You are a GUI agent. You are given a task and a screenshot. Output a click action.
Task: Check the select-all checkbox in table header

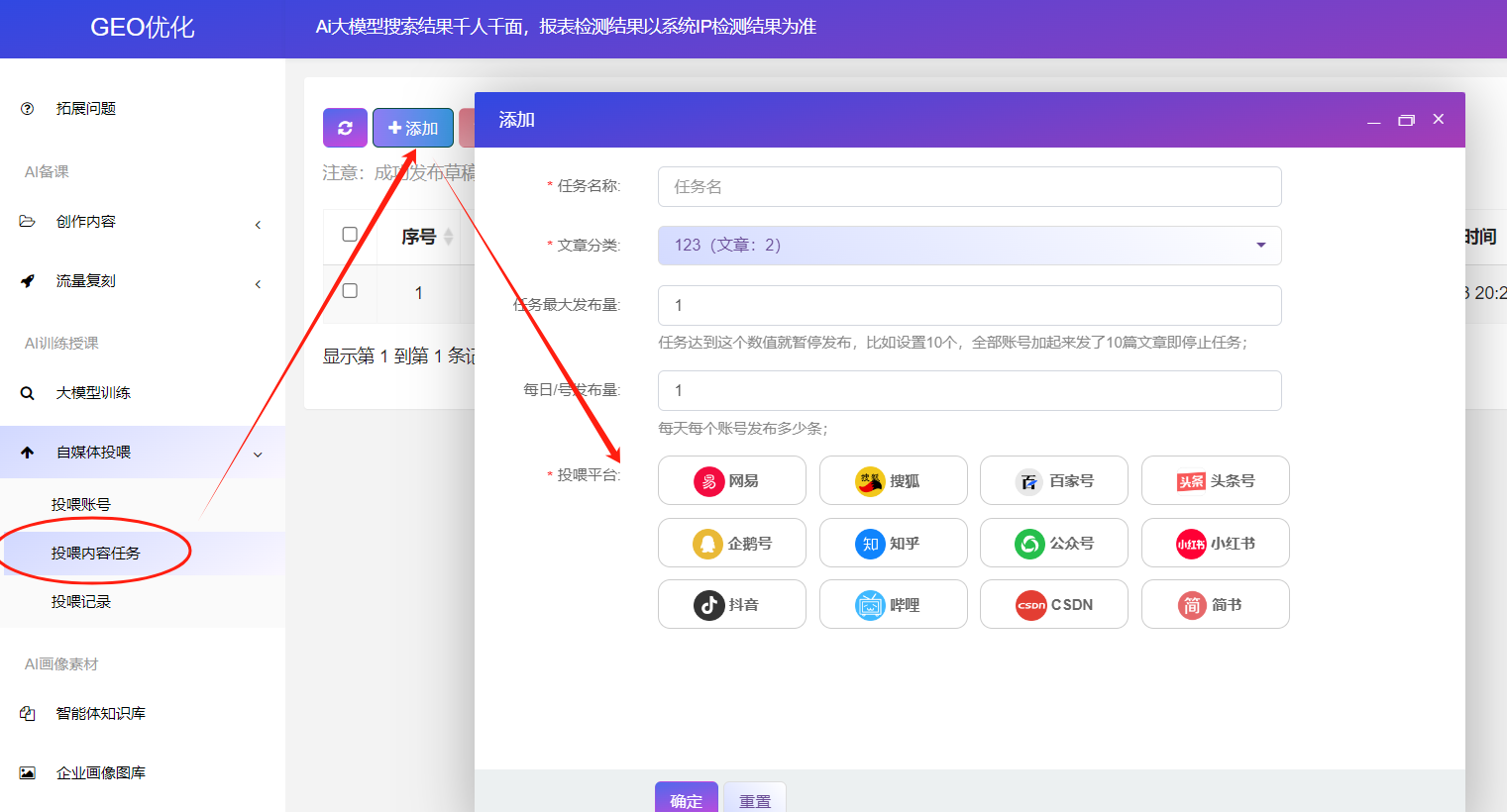tap(351, 234)
